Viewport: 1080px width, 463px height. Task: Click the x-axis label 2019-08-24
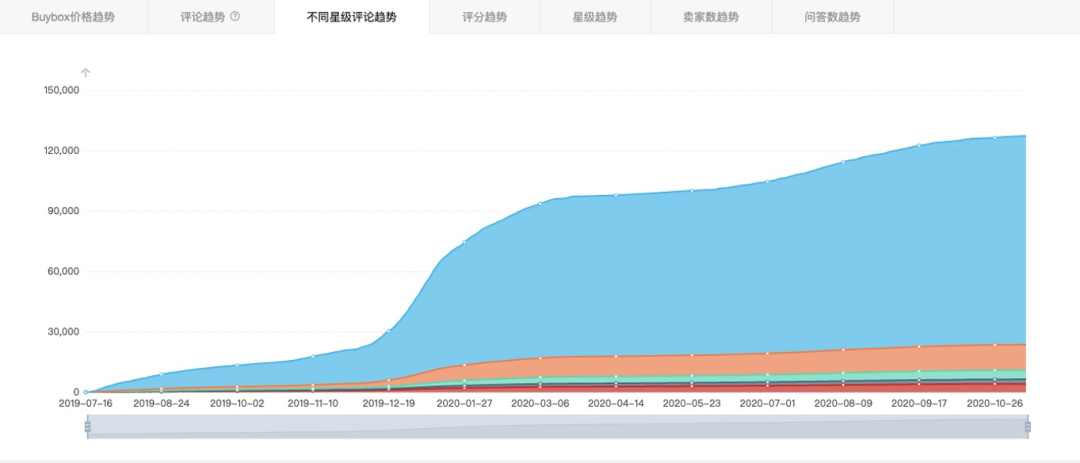(x=161, y=404)
